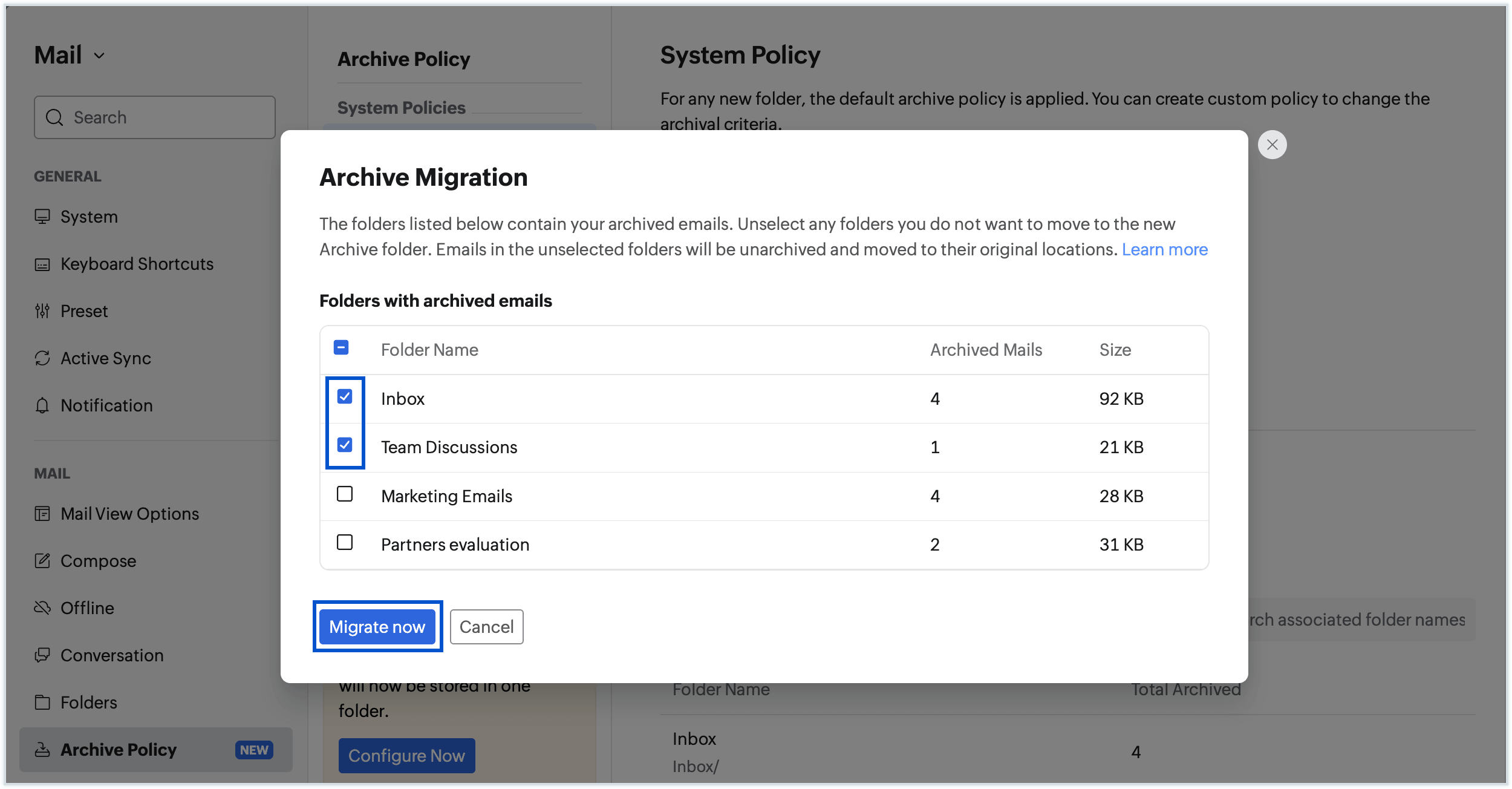
Task: Toggle the select-all header checkbox
Action: tap(341, 347)
